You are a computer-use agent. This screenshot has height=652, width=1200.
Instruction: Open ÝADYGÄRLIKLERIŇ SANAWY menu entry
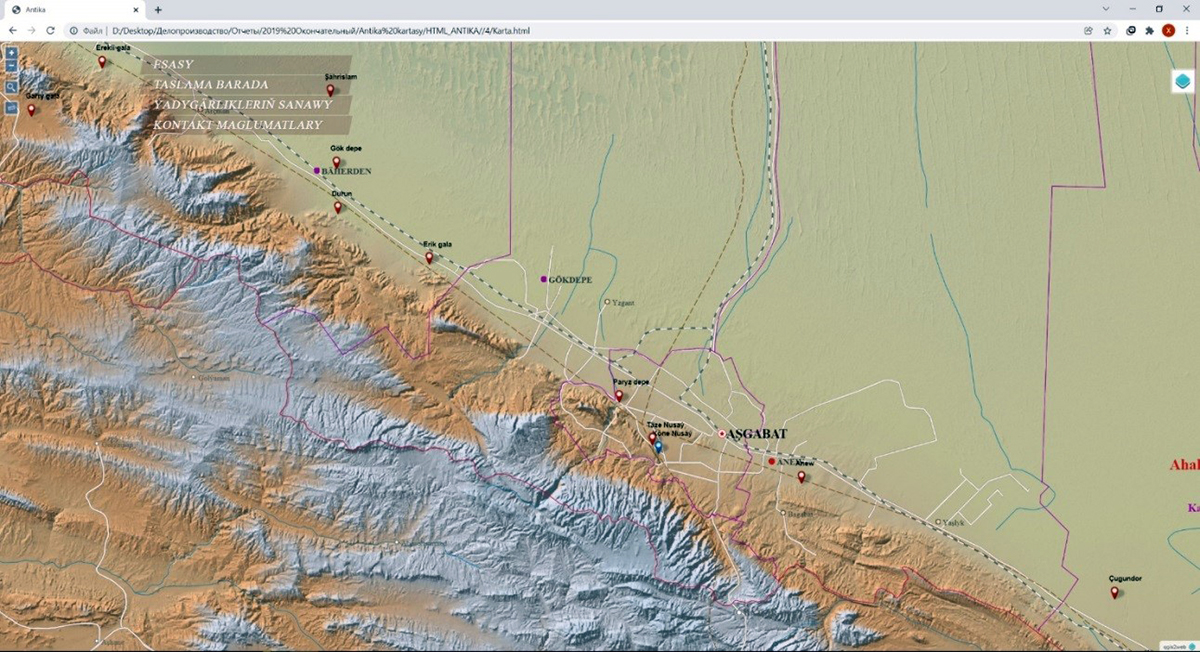[x=242, y=105]
